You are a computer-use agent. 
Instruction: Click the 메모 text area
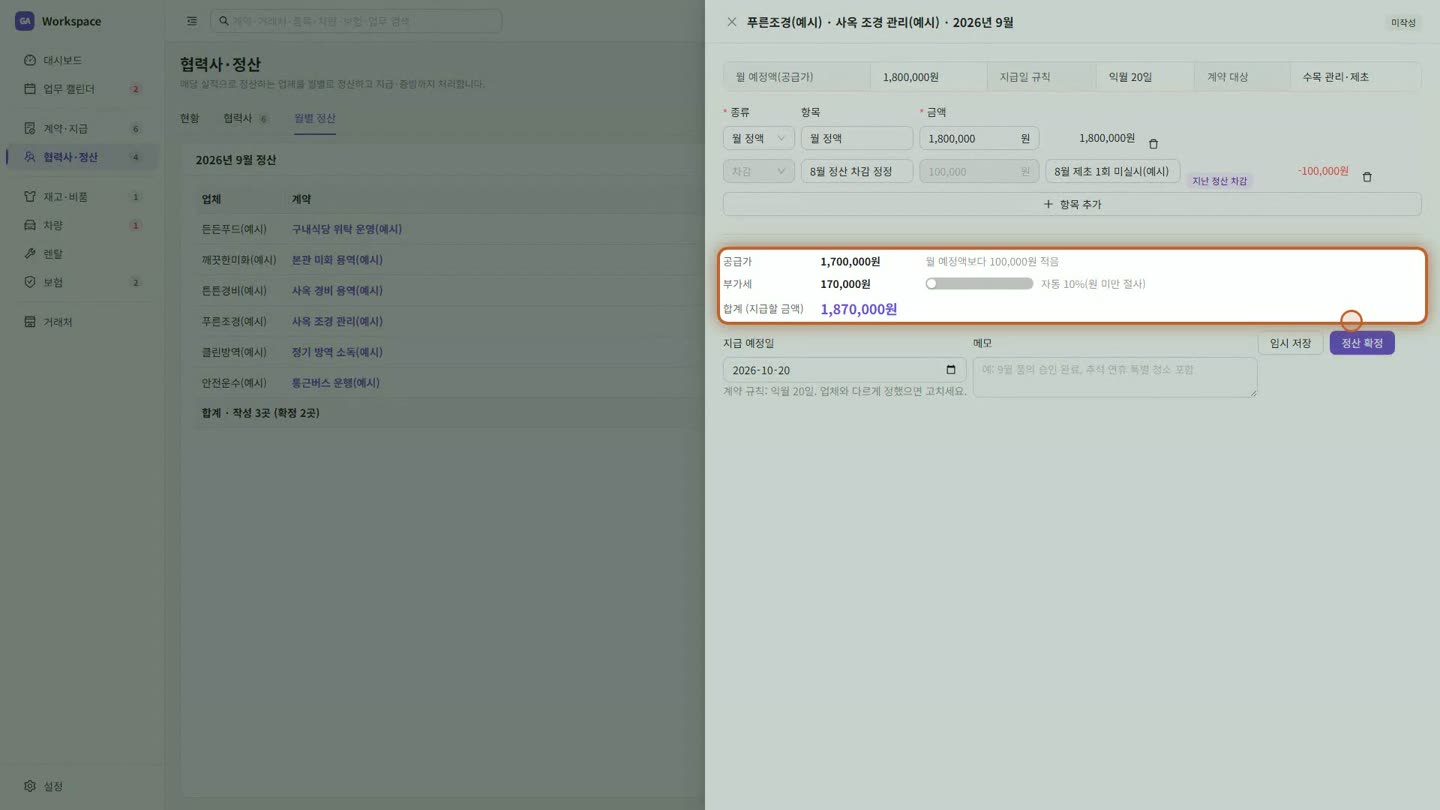pos(1114,377)
